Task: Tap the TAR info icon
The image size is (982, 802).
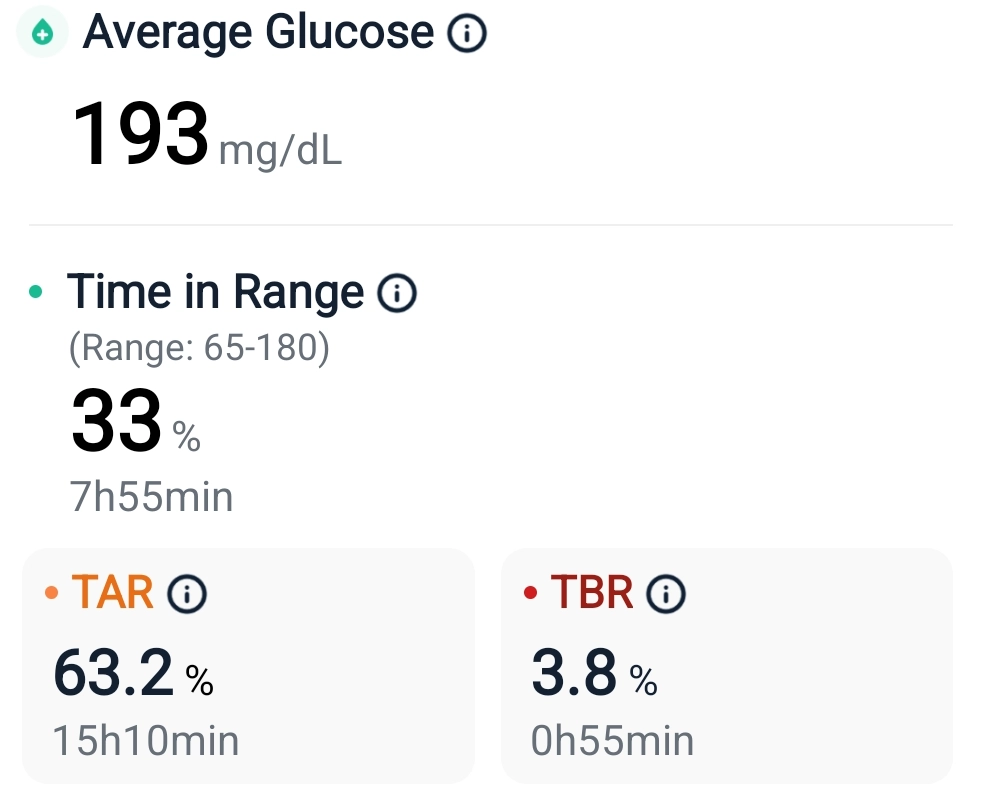Action: (x=186, y=595)
